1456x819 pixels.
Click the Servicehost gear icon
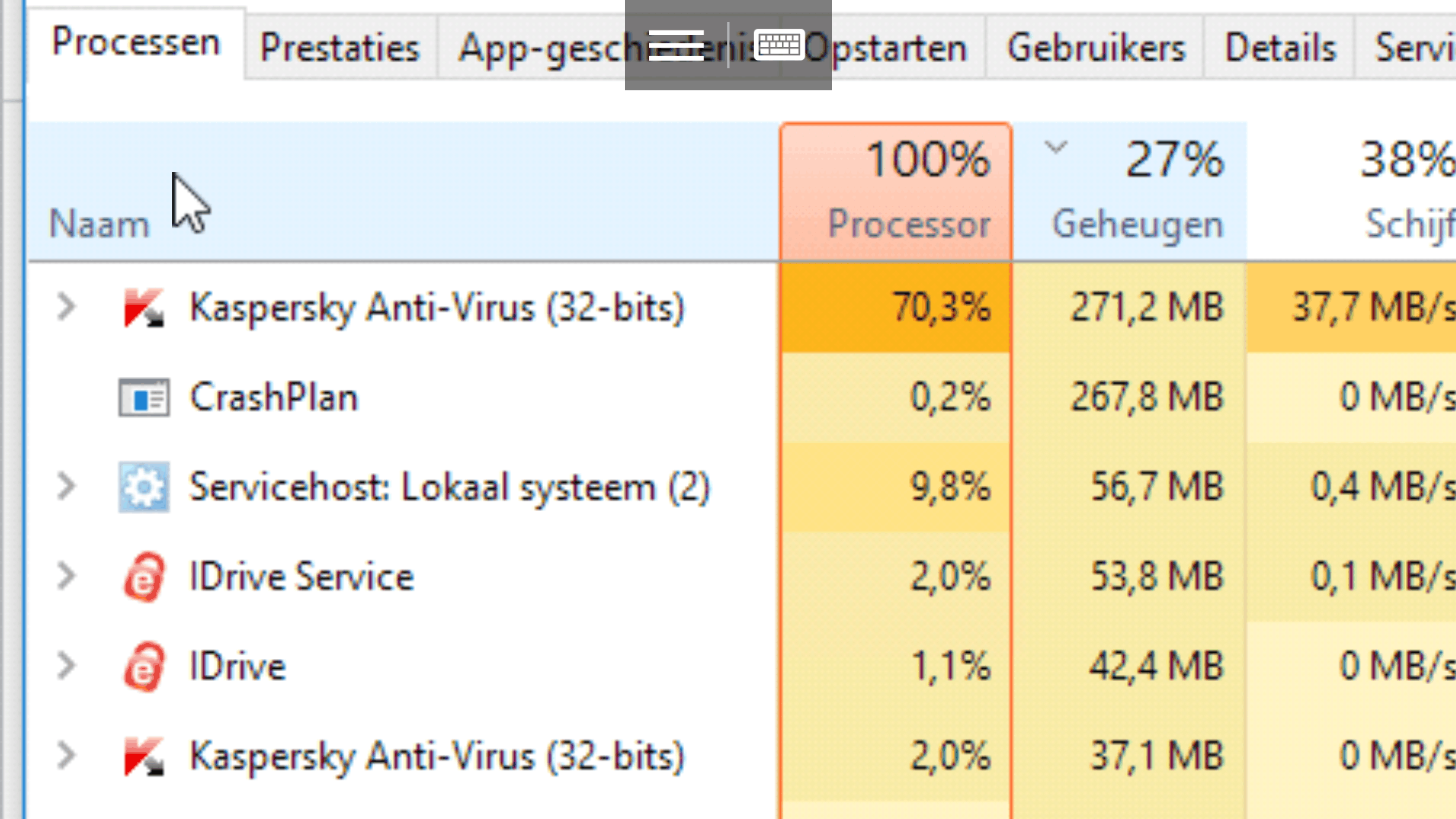coord(143,487)
